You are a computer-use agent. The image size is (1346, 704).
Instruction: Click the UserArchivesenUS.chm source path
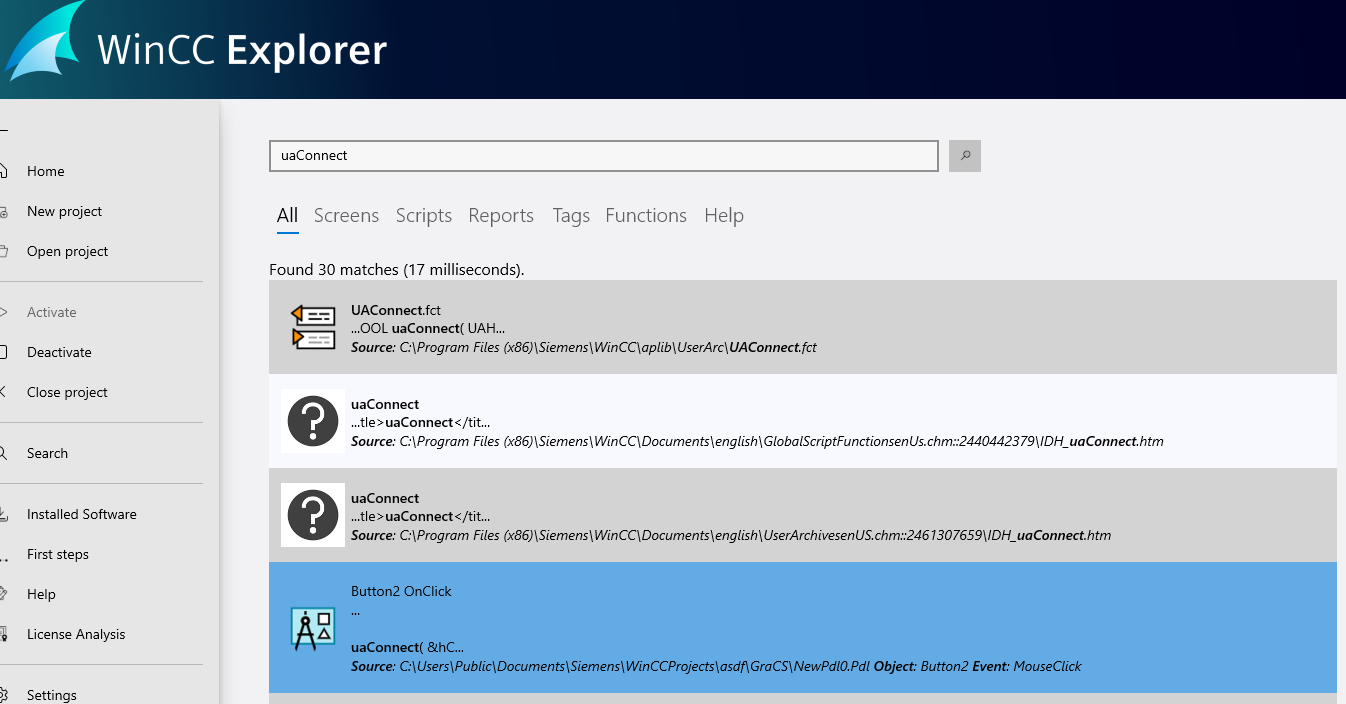point(731,535)
